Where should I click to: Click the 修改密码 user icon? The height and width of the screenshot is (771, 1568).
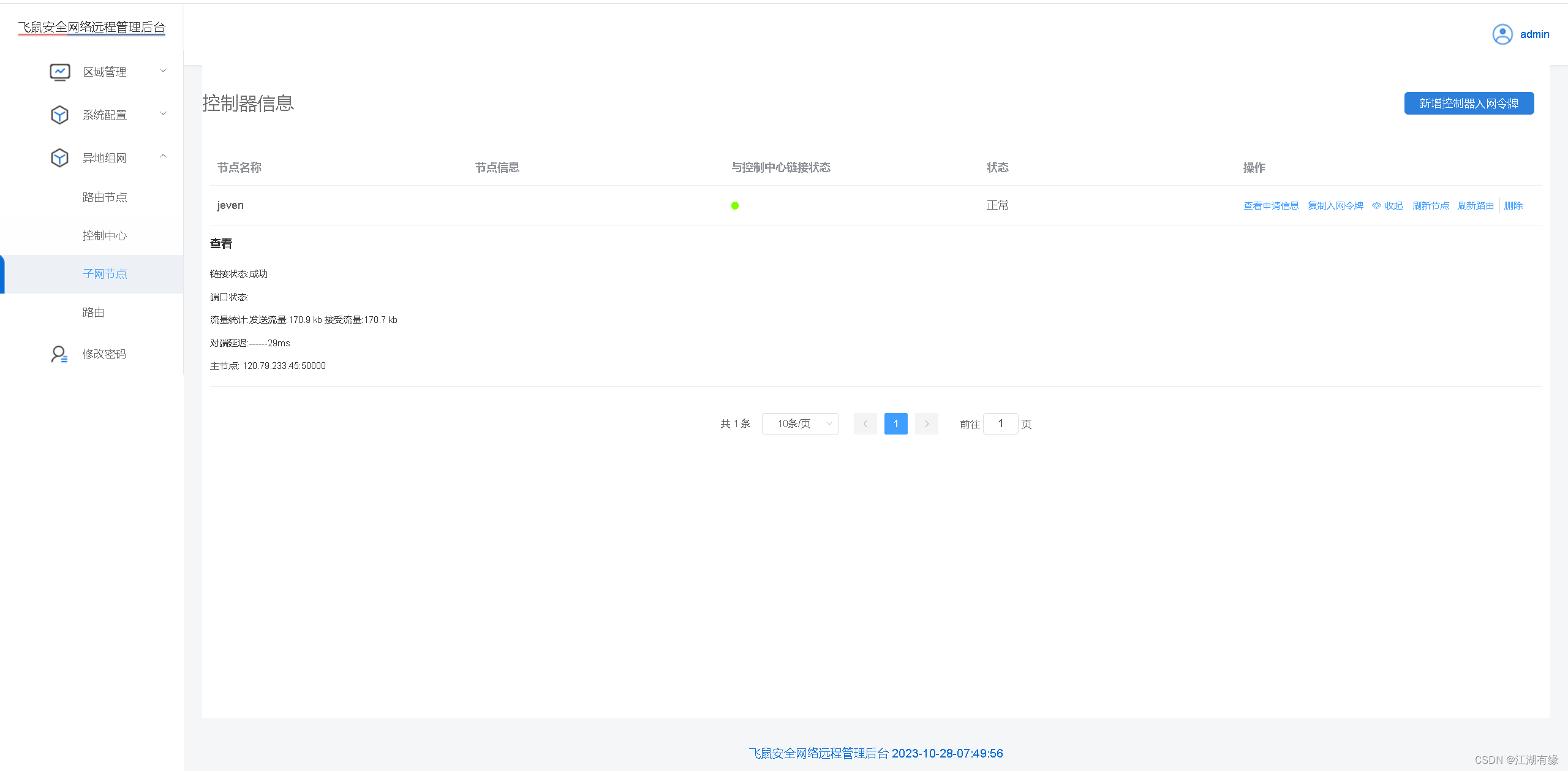point(59,354)
